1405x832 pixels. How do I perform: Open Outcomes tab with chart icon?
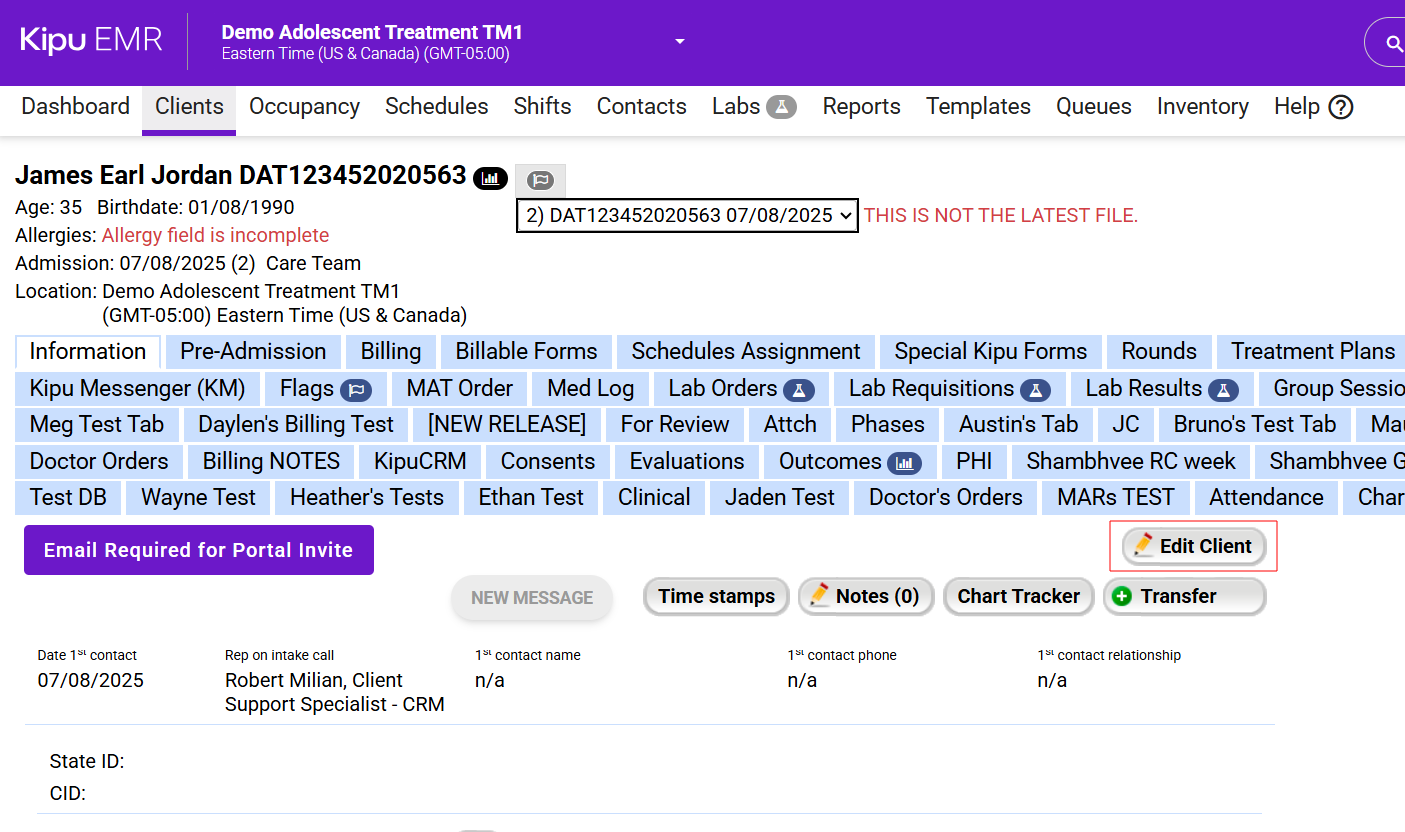[x=849, y=461]
